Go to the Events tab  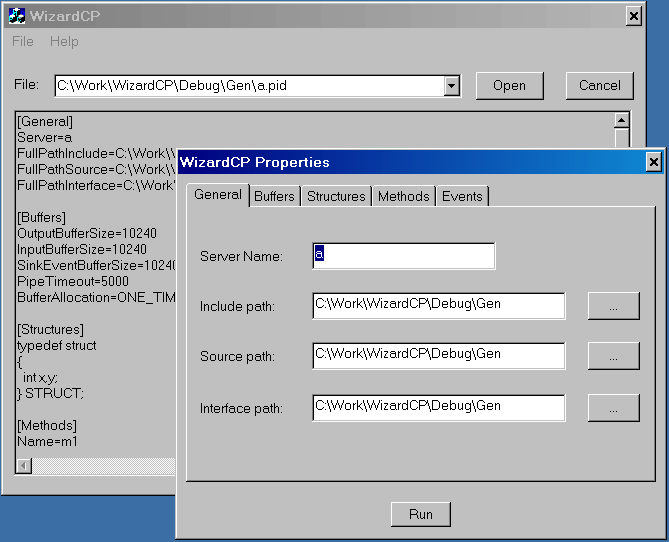click(462, 196)
